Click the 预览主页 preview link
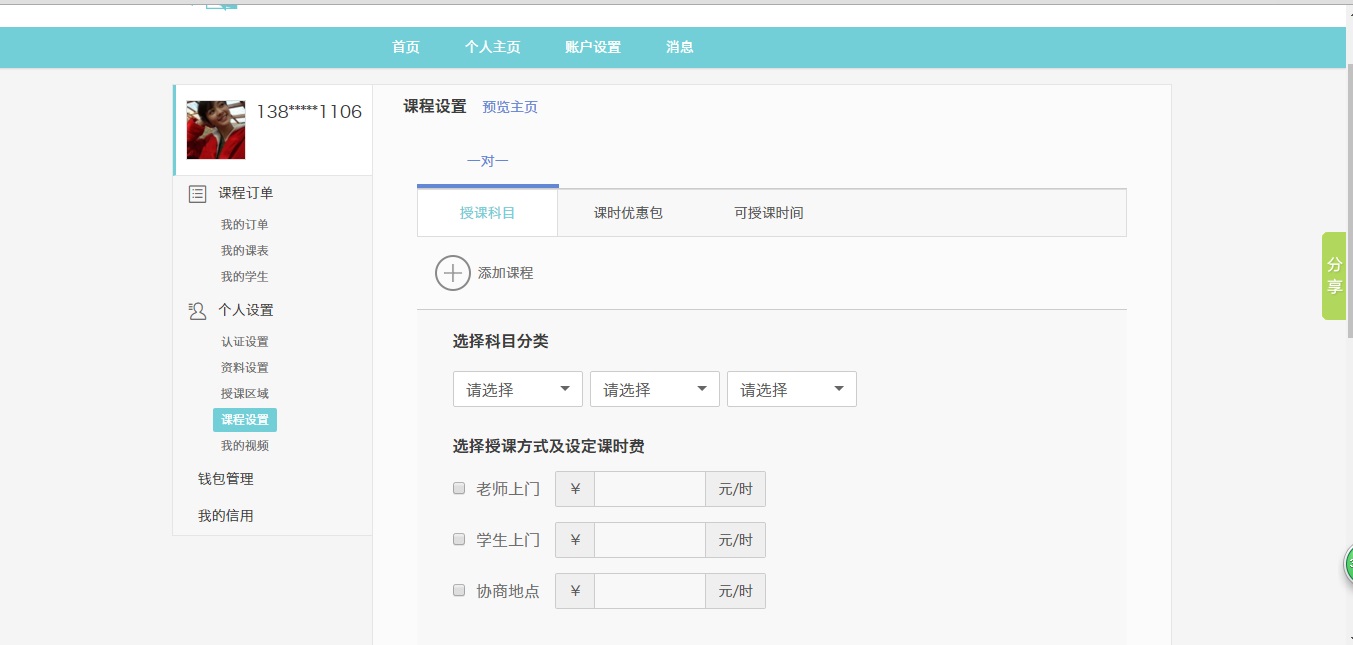The height and width of the screenshot is (645, 1353). tap(510, 107)
